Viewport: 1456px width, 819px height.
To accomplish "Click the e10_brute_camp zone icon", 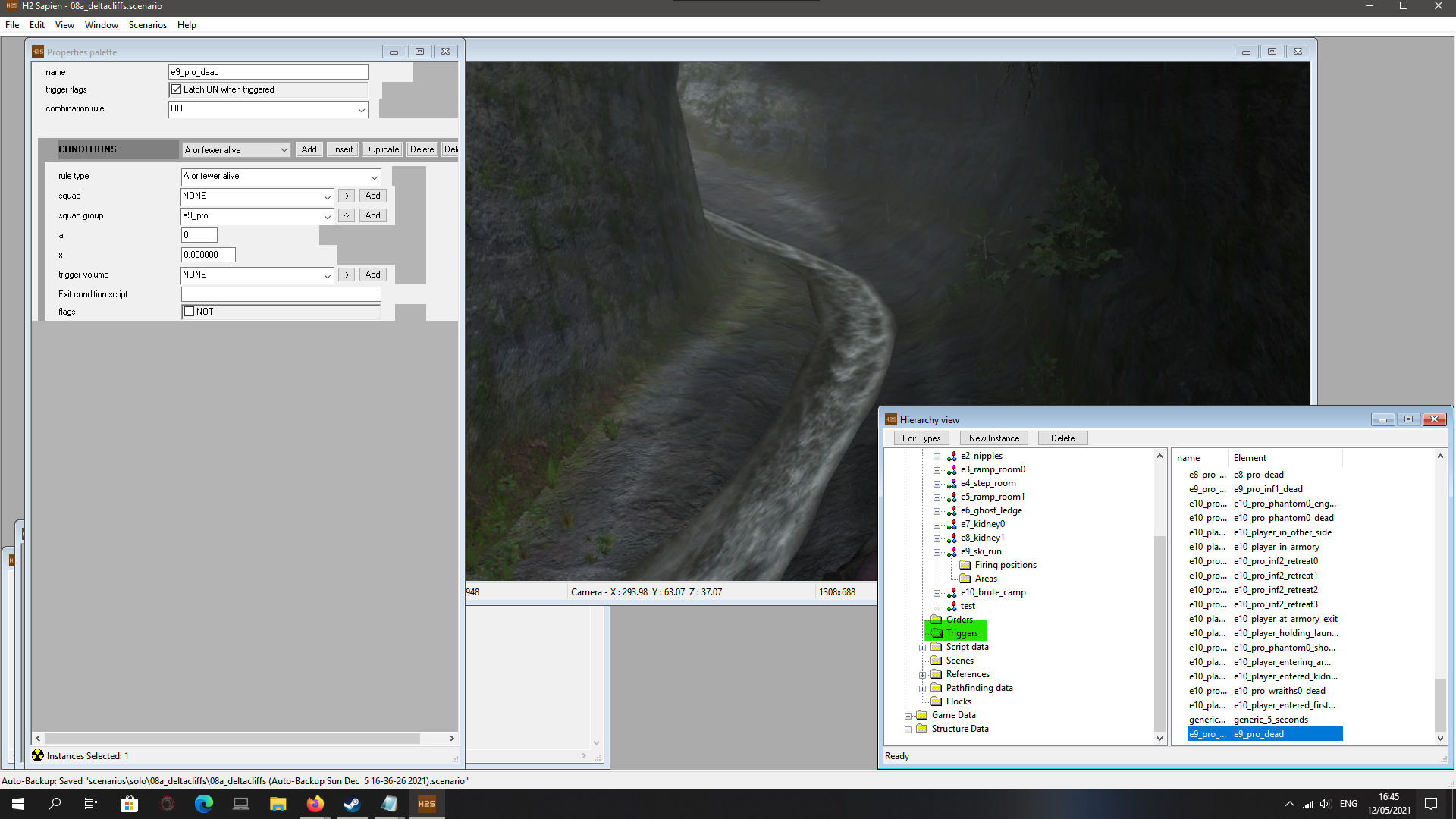I will pos(952,592).
